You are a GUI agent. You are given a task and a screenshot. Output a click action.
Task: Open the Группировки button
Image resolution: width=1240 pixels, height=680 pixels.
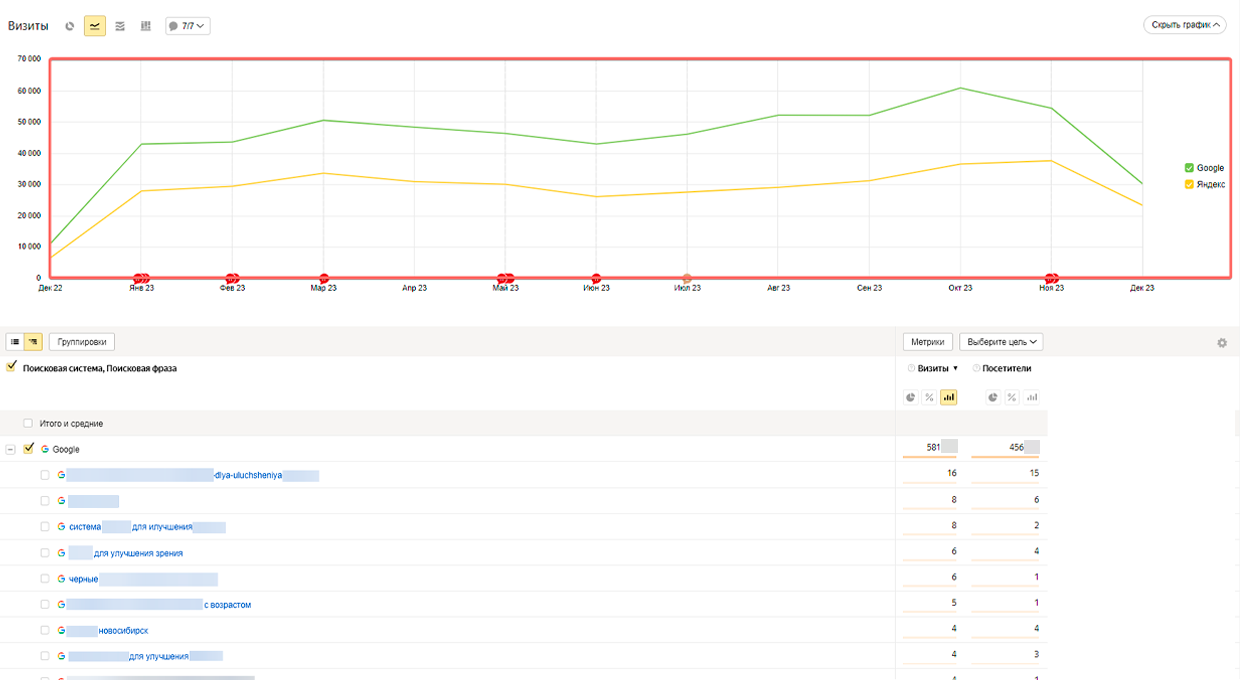pos(82,342)
